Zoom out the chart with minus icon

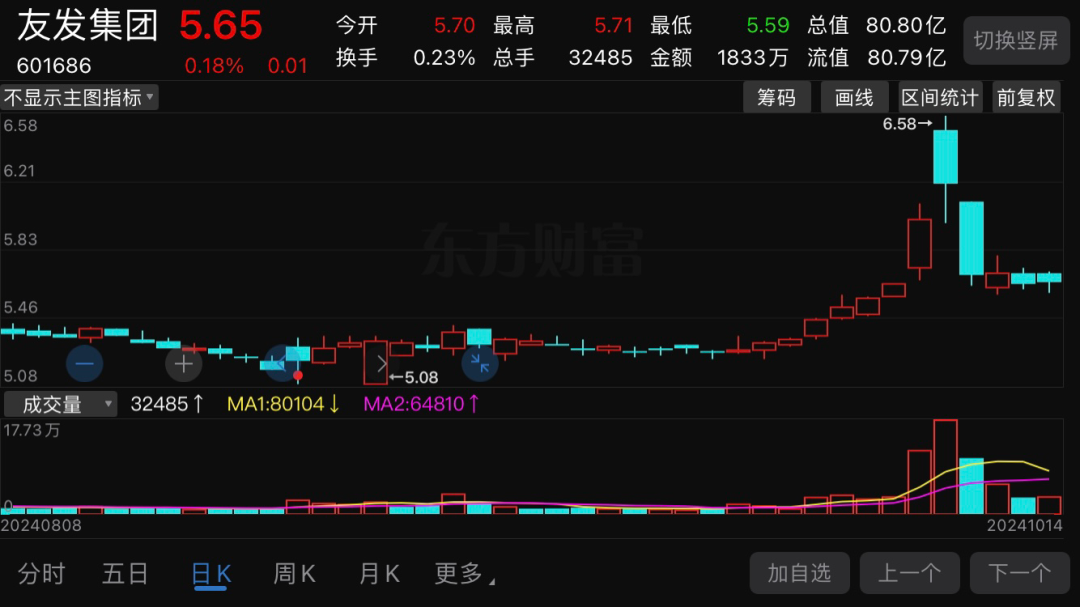(x=85, y=364)
